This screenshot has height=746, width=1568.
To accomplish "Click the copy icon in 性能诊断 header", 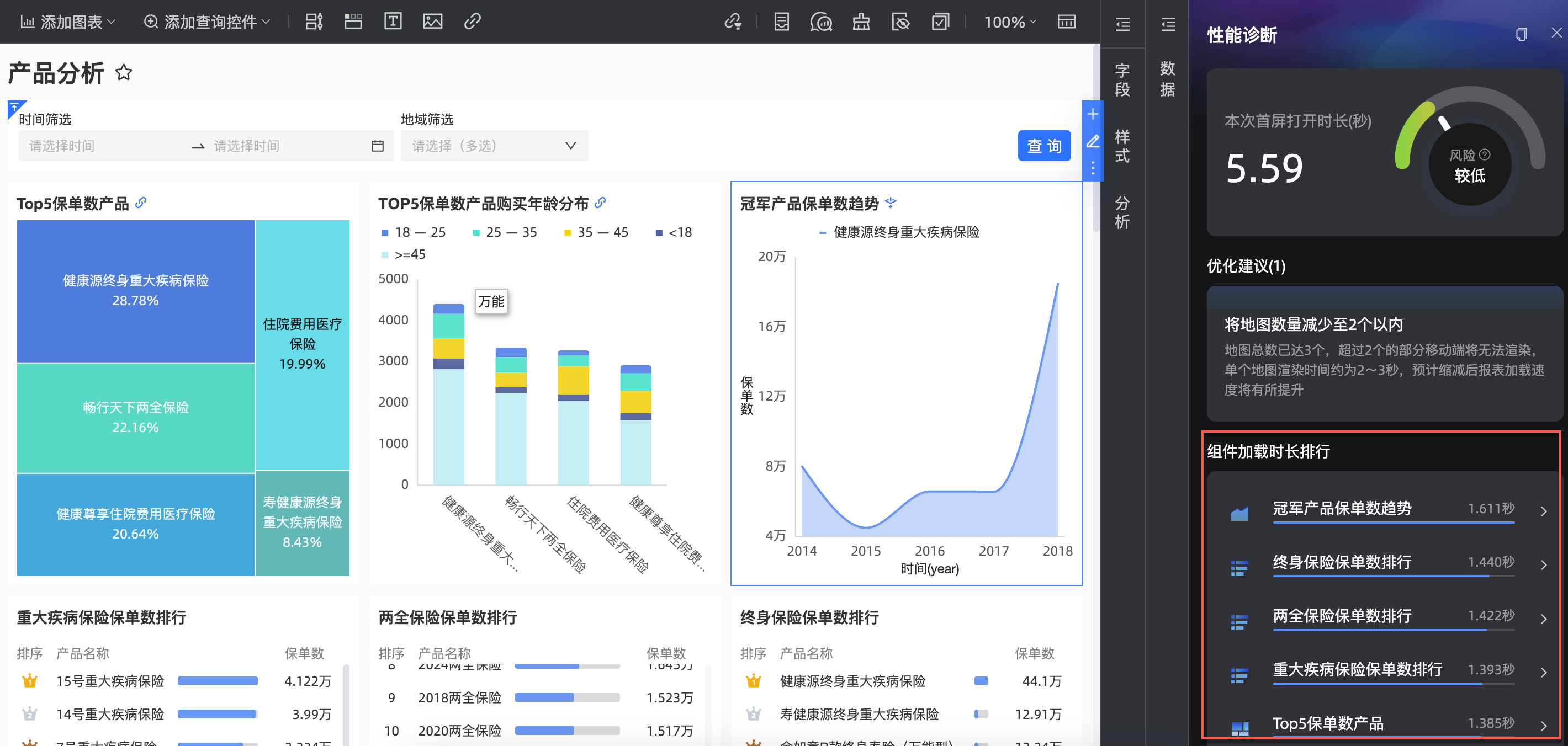I will click(x=1521, y=34).
